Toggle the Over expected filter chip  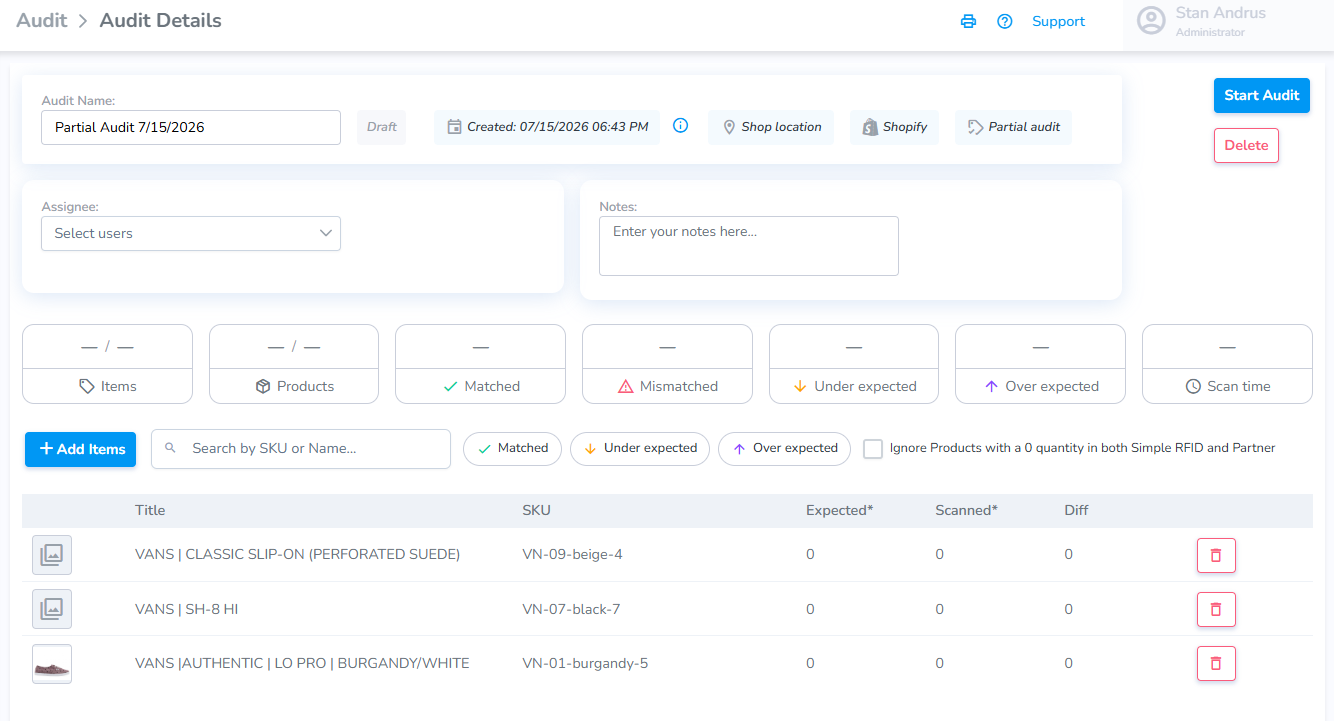pos(784,448)
